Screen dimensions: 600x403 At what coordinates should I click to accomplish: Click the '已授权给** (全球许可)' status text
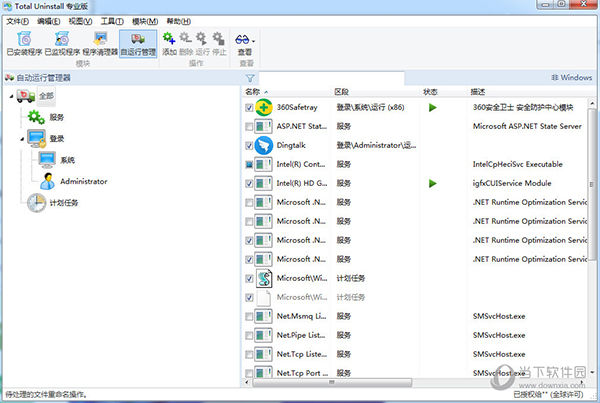coord(548,395)
